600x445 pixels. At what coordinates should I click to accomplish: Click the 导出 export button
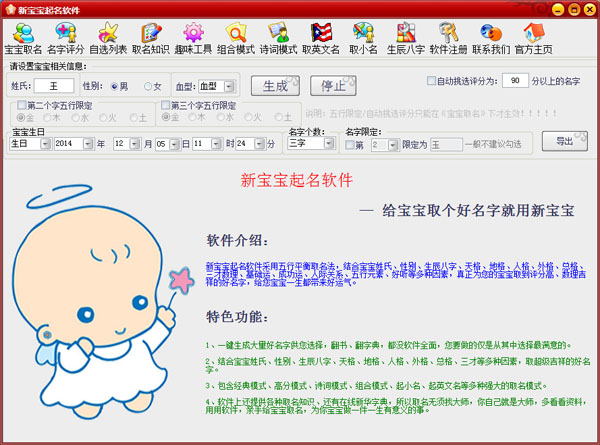pyautogui.click(x=565, y=141)
